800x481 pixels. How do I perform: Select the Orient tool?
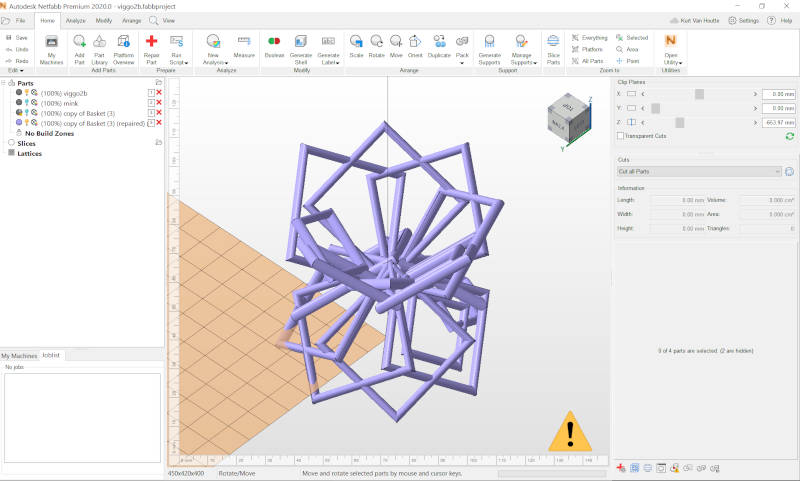click(x=415, y=47)
